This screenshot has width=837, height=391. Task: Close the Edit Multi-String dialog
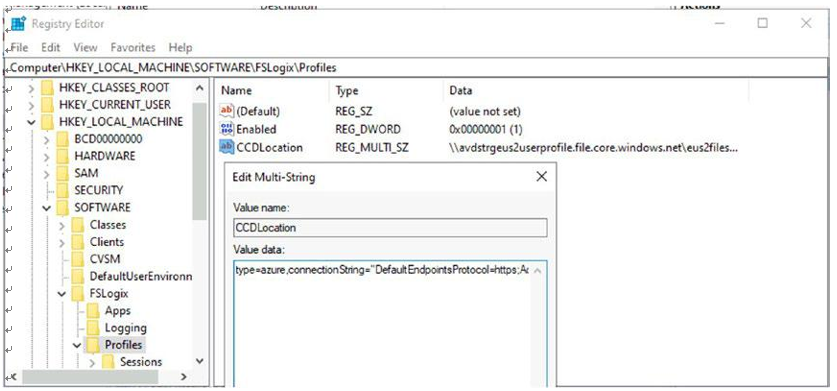pos(541,177)
